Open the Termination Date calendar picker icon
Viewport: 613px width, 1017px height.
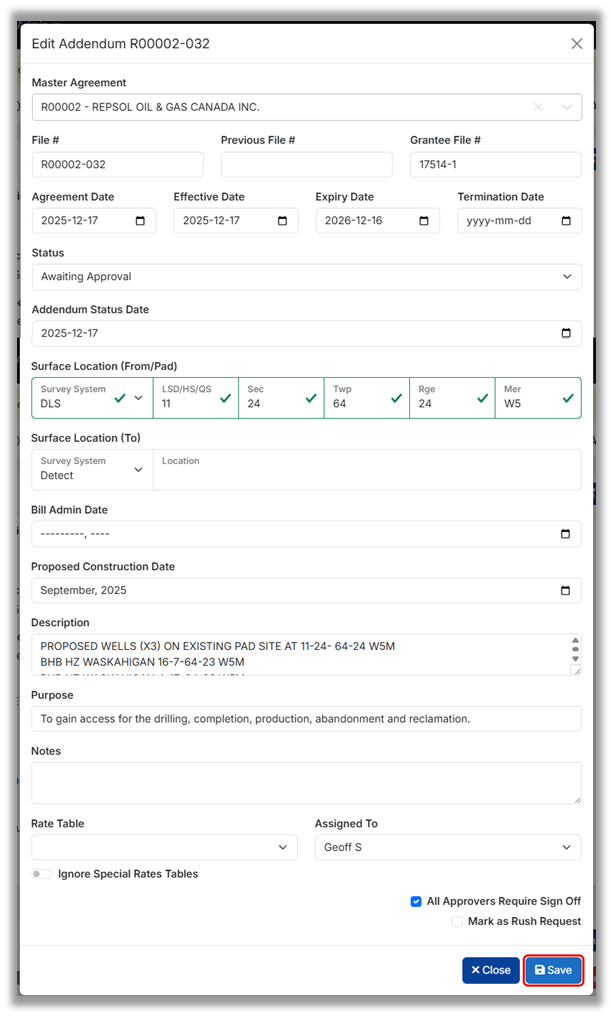566,221
